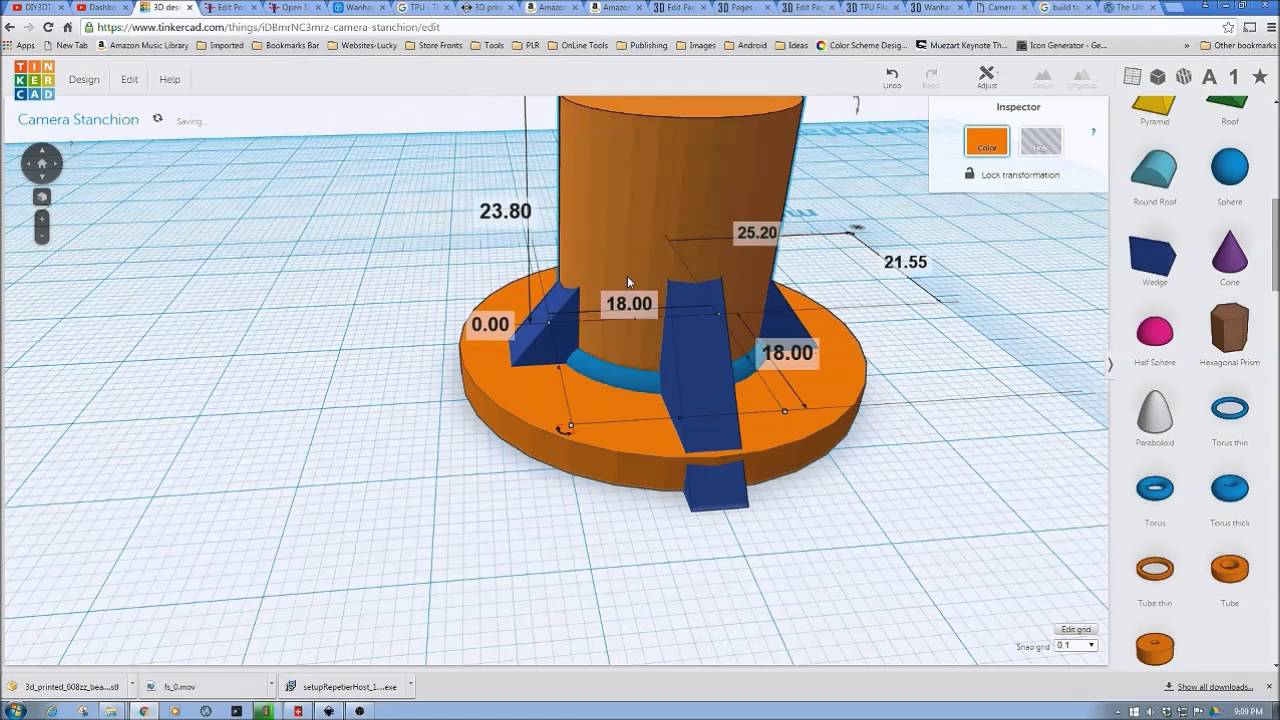This screenshot has height=720, width=1280.
Task: Click the 23.80 height dimension
Action: [505, 211]
